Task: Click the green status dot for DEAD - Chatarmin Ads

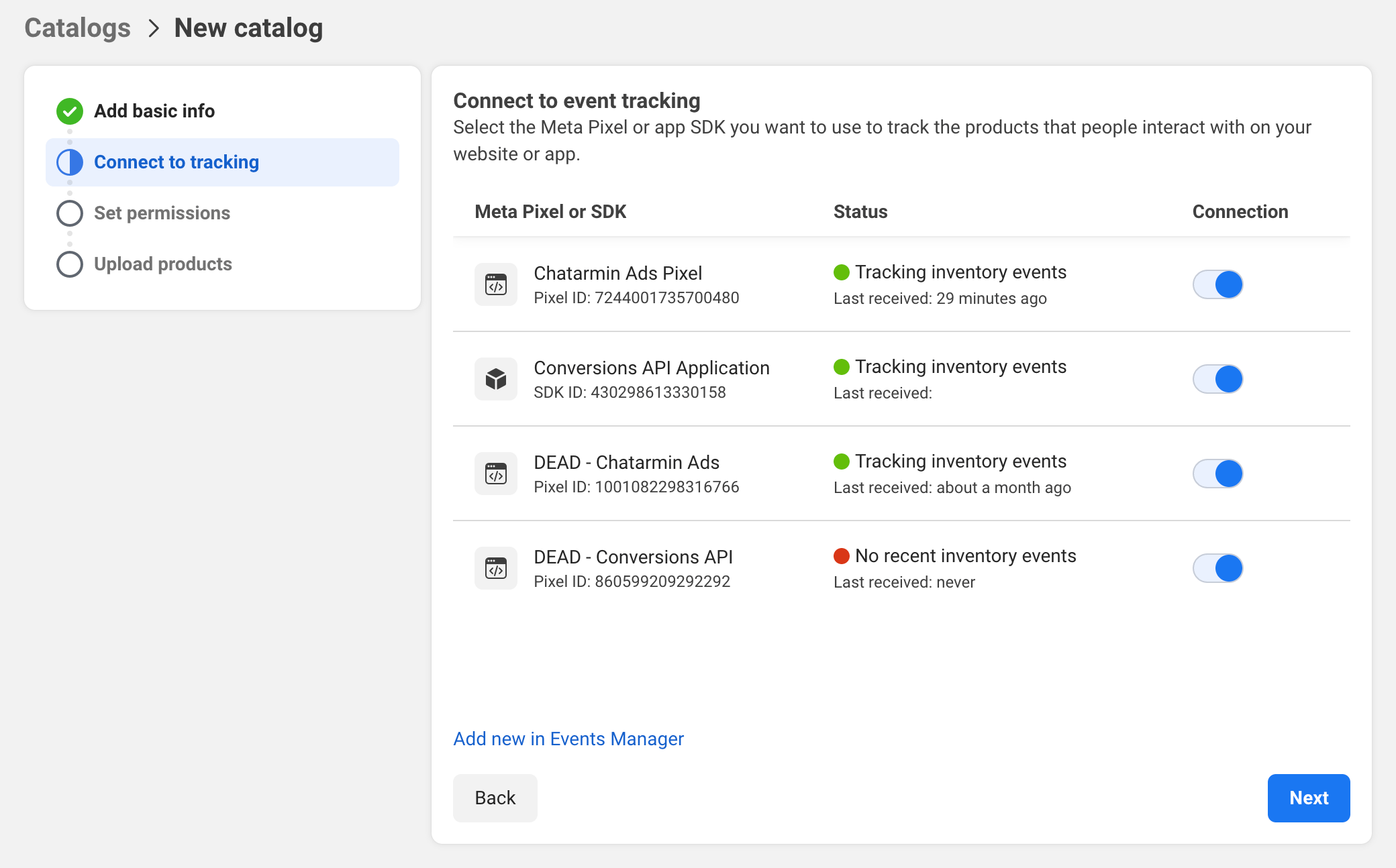Action: coord(842,462)
